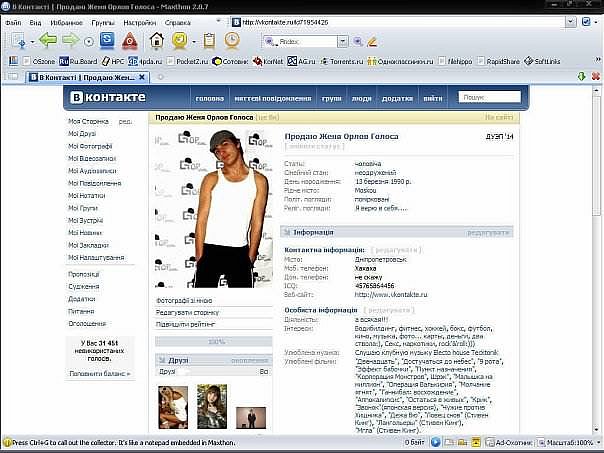Click Редагувати сторінку link under photo
The image size is (604, 453).
pyautogui.click(x=187, y=312)
